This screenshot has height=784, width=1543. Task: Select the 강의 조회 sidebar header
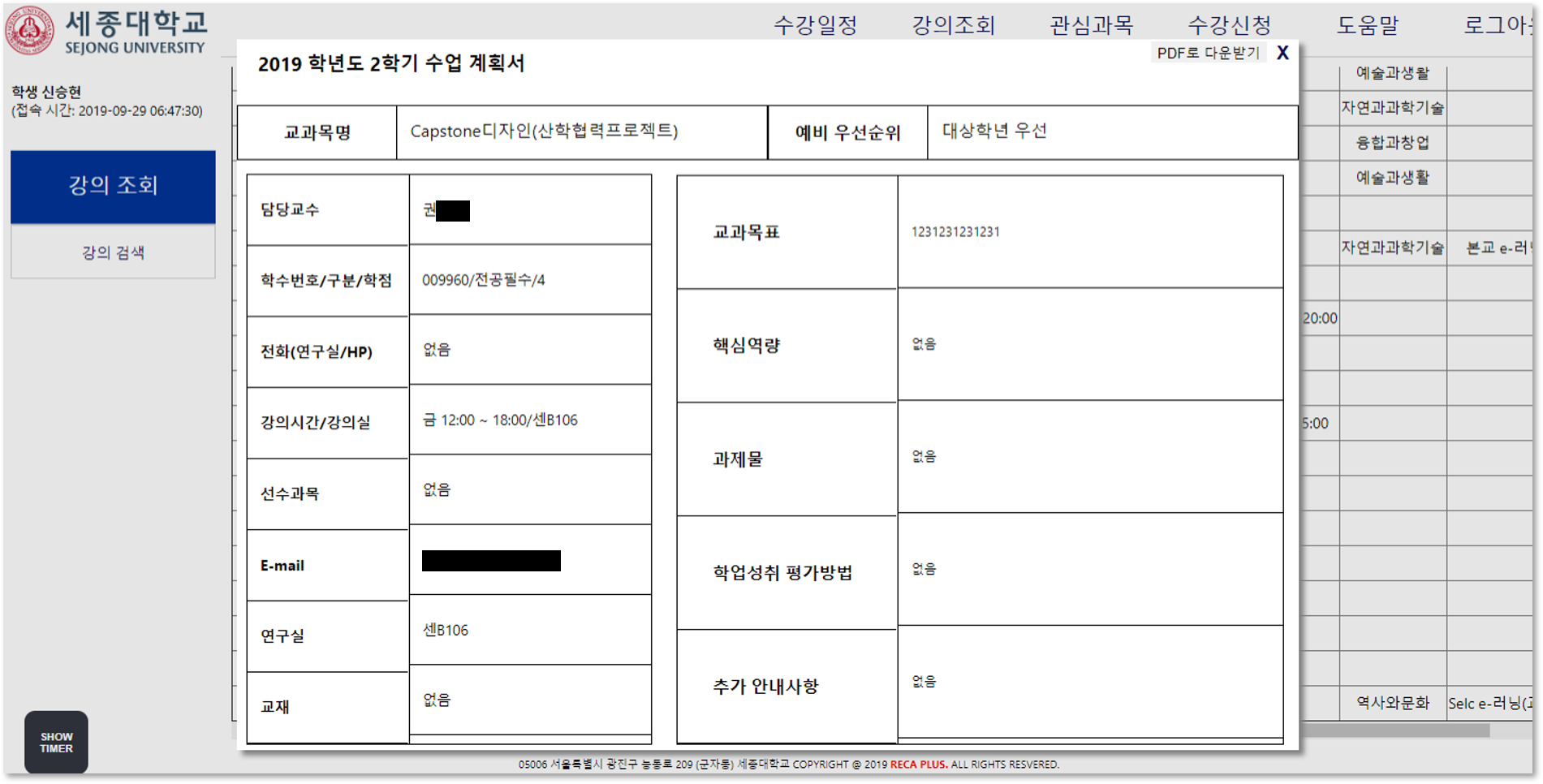(113, 186)
